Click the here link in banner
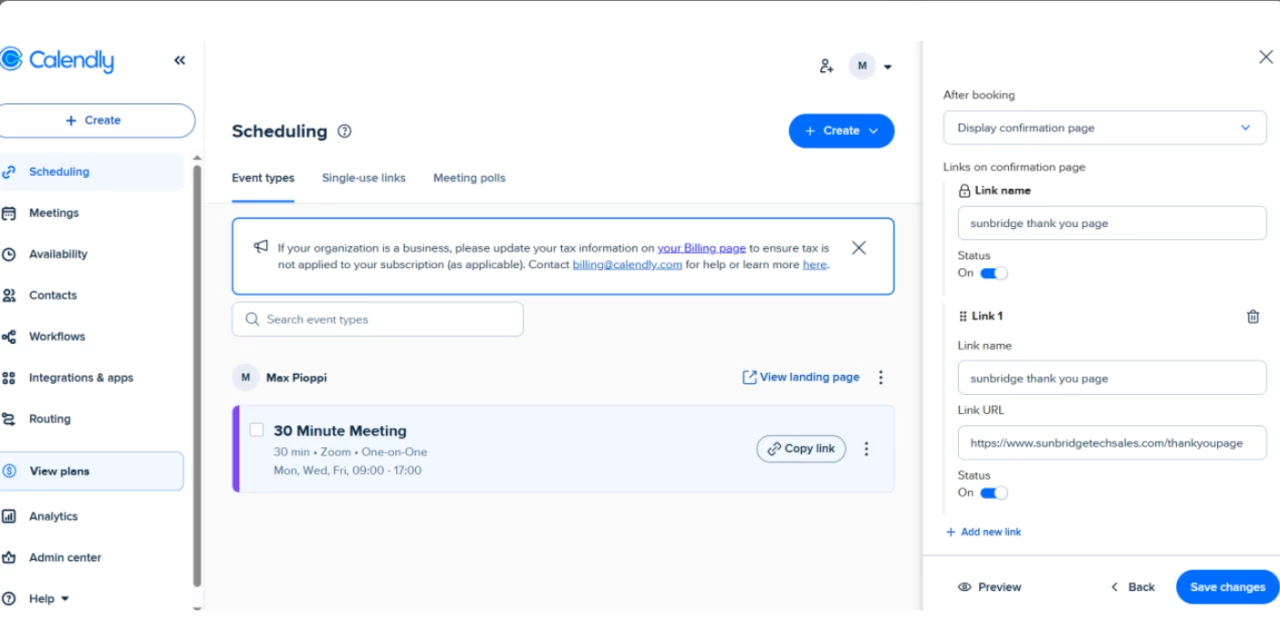 tap(815, 265)
